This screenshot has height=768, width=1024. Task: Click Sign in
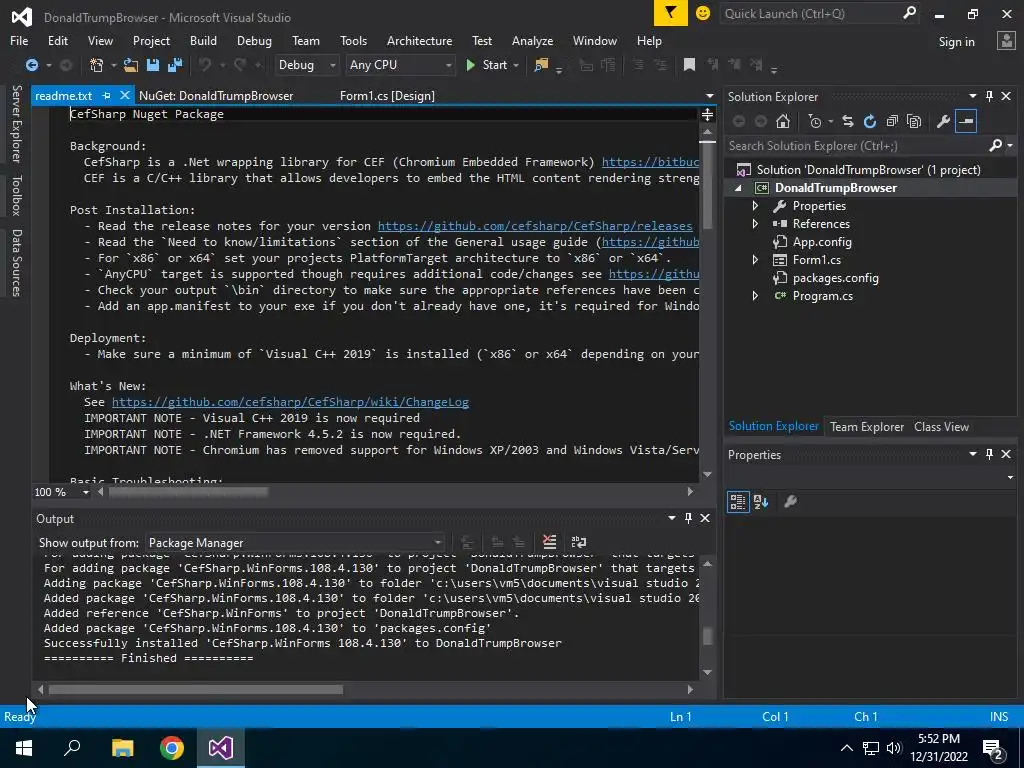tap(956, 42)
